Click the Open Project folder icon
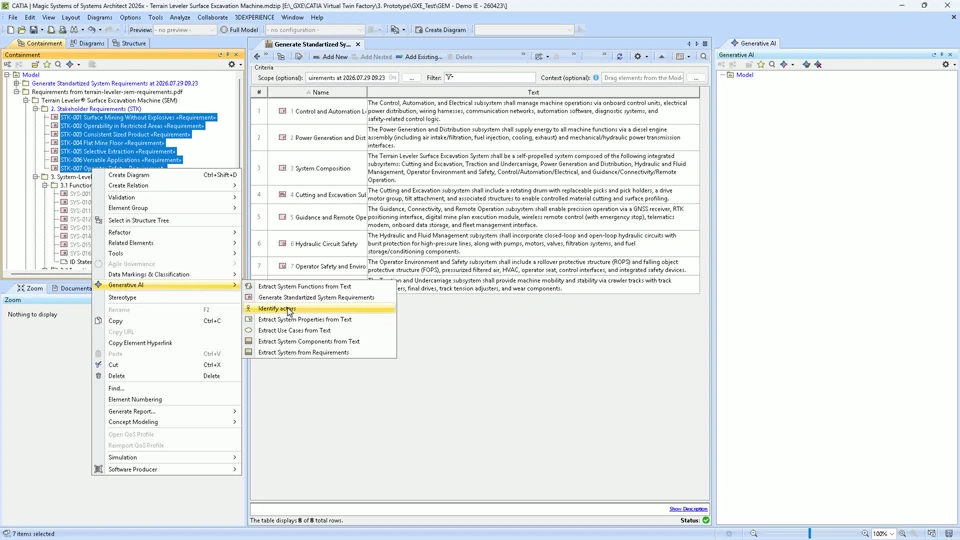Screen dimensions: 960x540 click(x=21, y=29)
